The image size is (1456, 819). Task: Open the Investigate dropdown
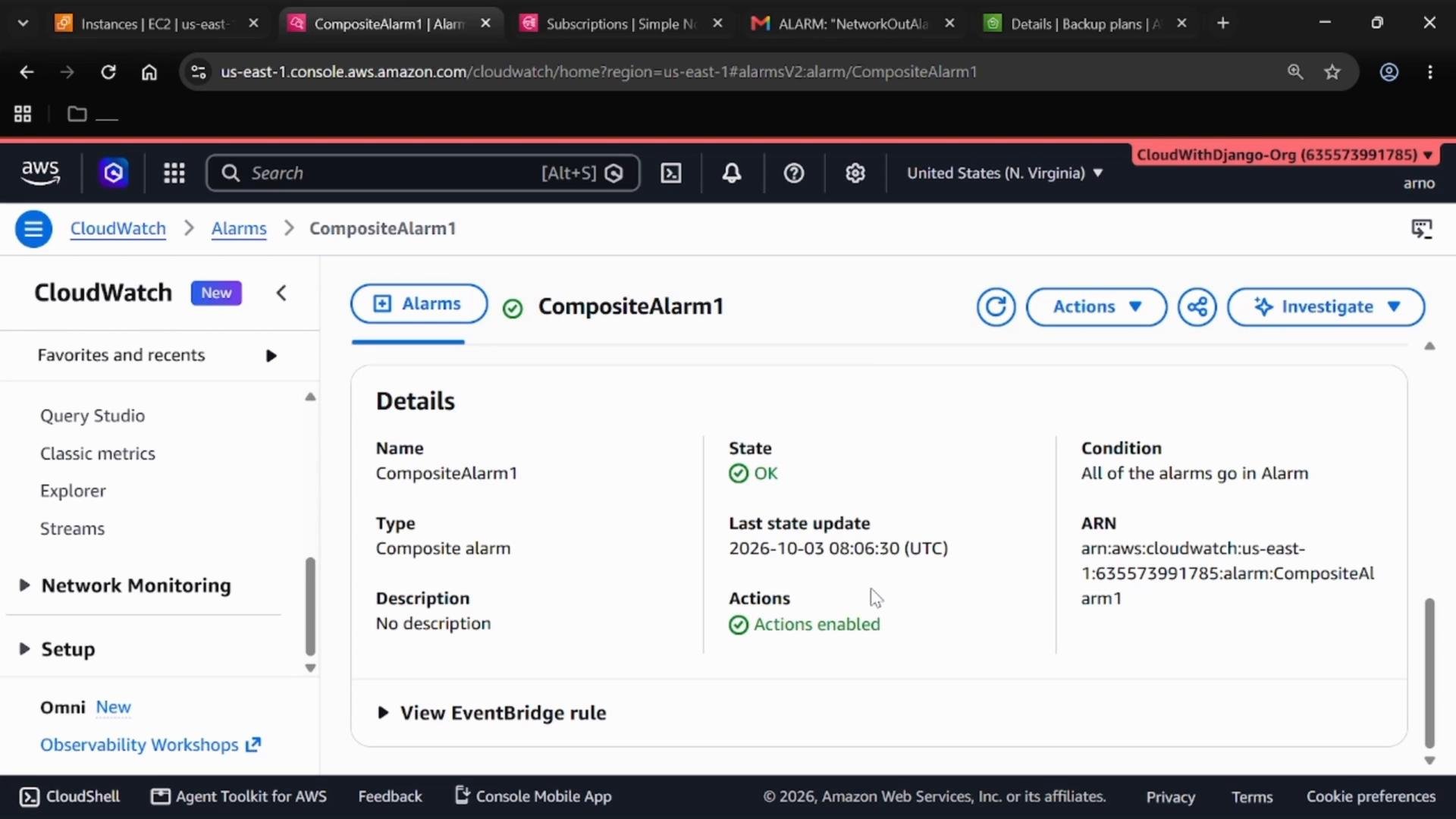[1326, 306]
